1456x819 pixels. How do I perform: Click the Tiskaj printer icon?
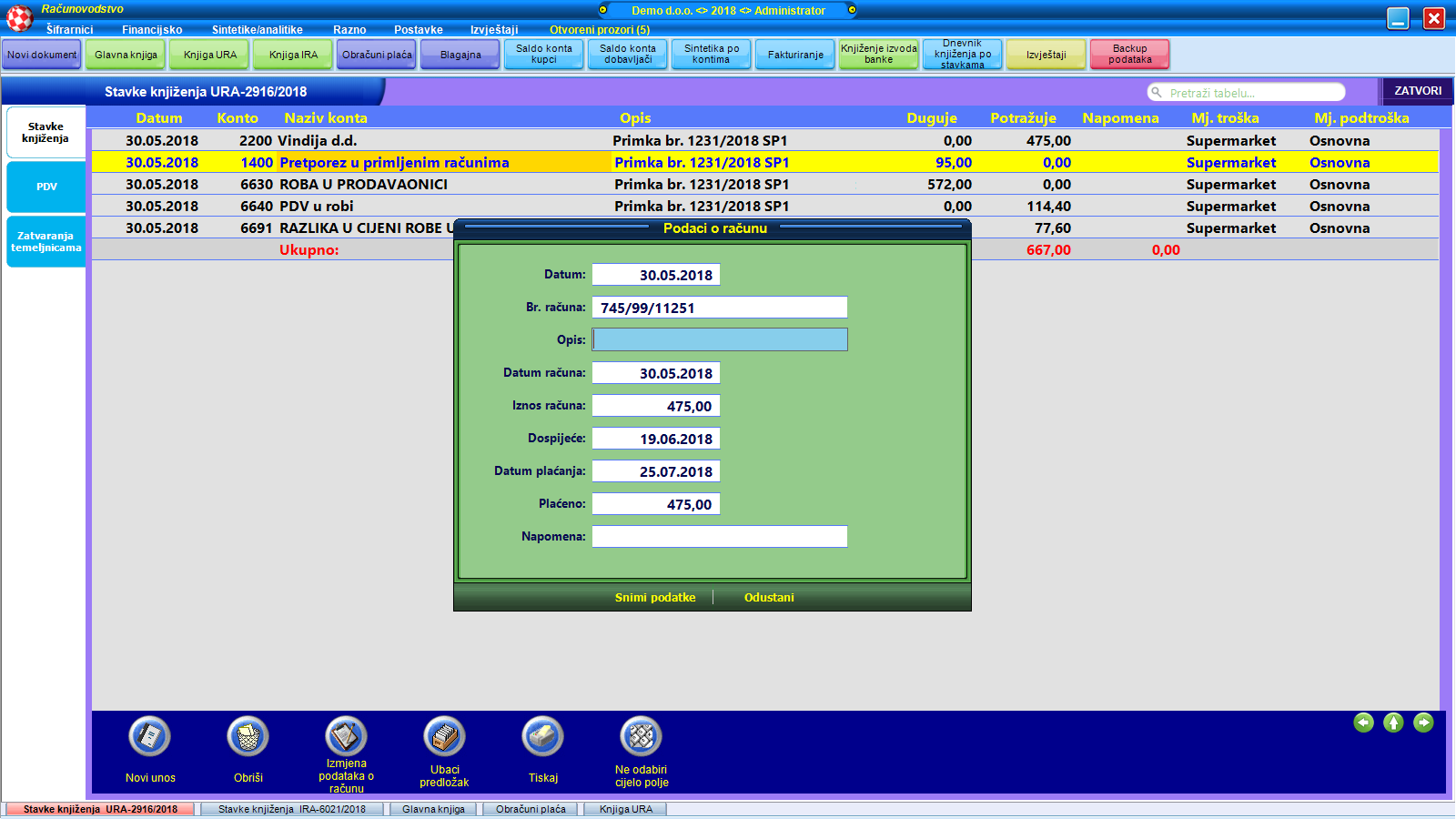[x=543, y=737]
